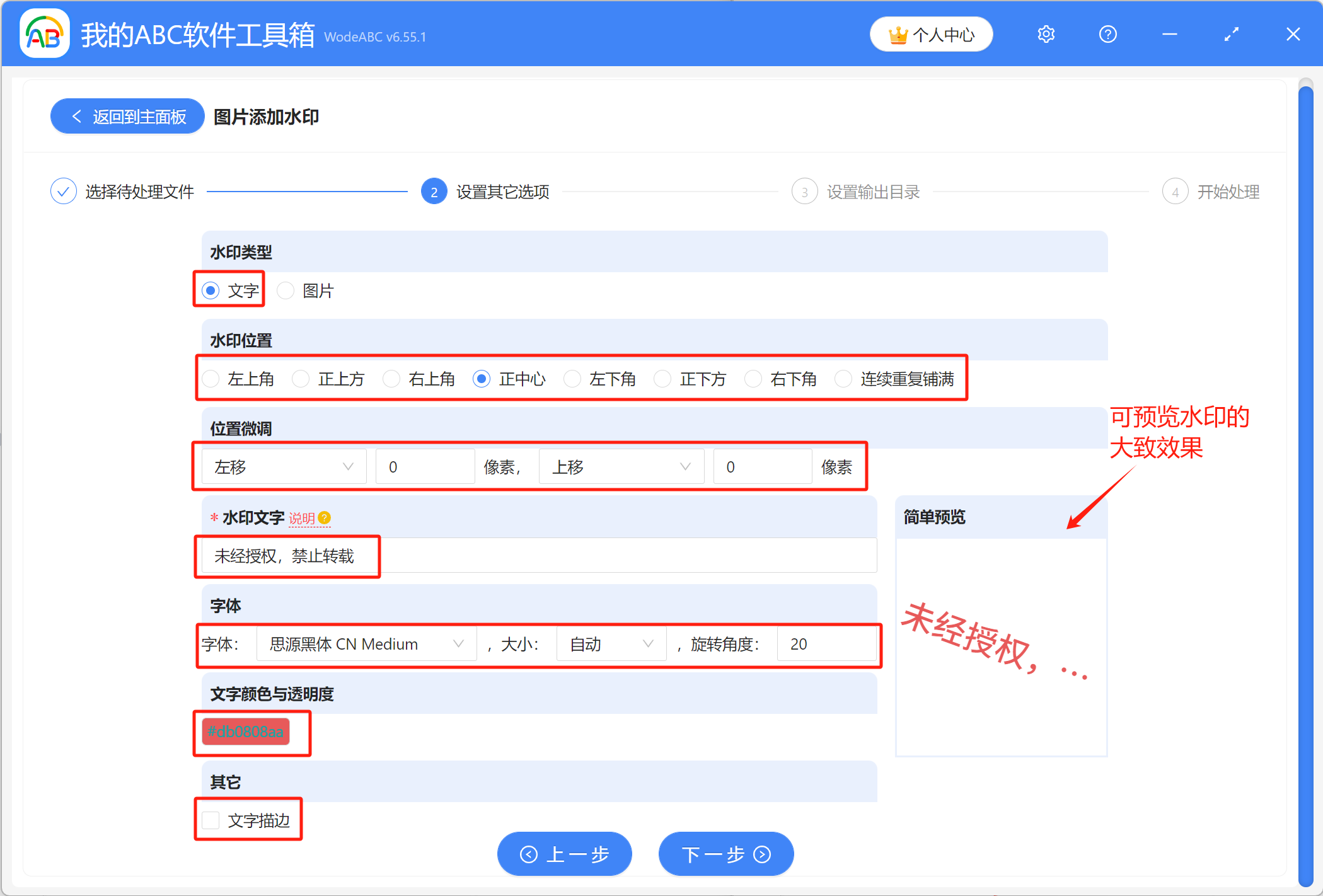This screenshot has width=1323, height=896.
Task: Open the settings gear icon
Action: point(1046,34)
